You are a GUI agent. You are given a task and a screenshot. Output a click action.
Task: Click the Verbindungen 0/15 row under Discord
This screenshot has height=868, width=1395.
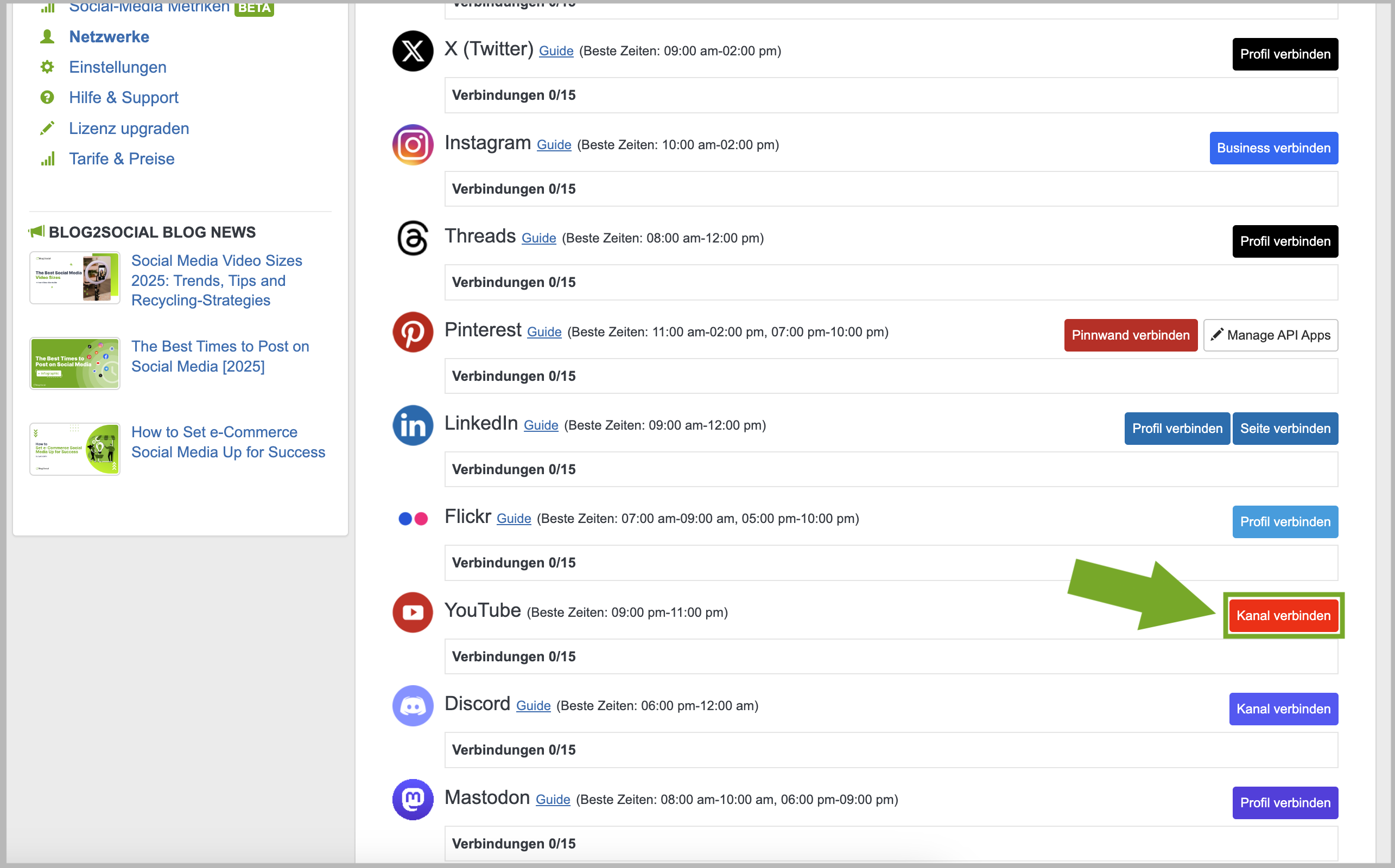[891, 750]
